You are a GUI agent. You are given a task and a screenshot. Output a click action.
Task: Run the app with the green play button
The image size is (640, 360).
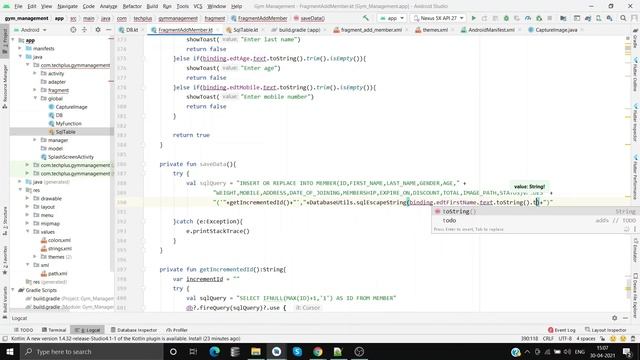pyautogui.click(x=473, y=18)
